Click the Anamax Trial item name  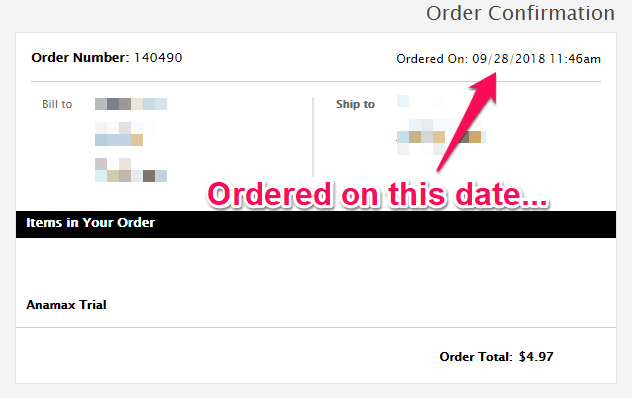pos(67,305)
